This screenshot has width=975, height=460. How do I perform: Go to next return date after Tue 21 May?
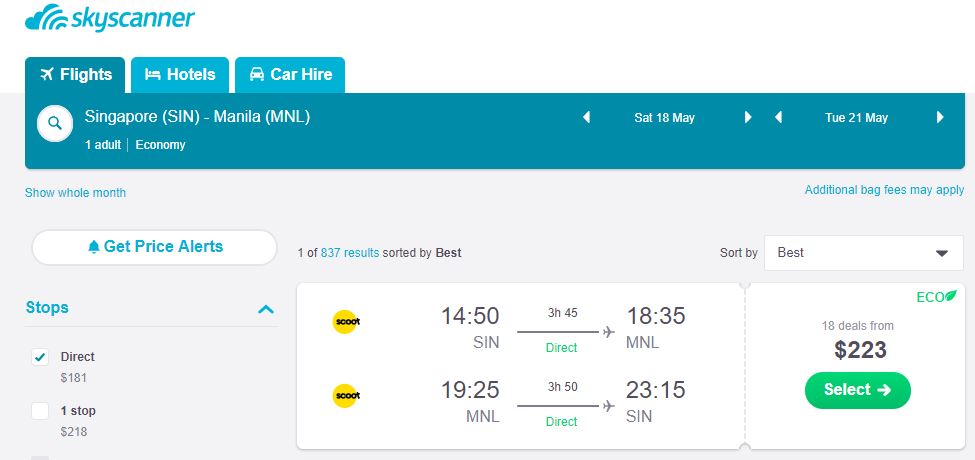[x=940, y=118]
